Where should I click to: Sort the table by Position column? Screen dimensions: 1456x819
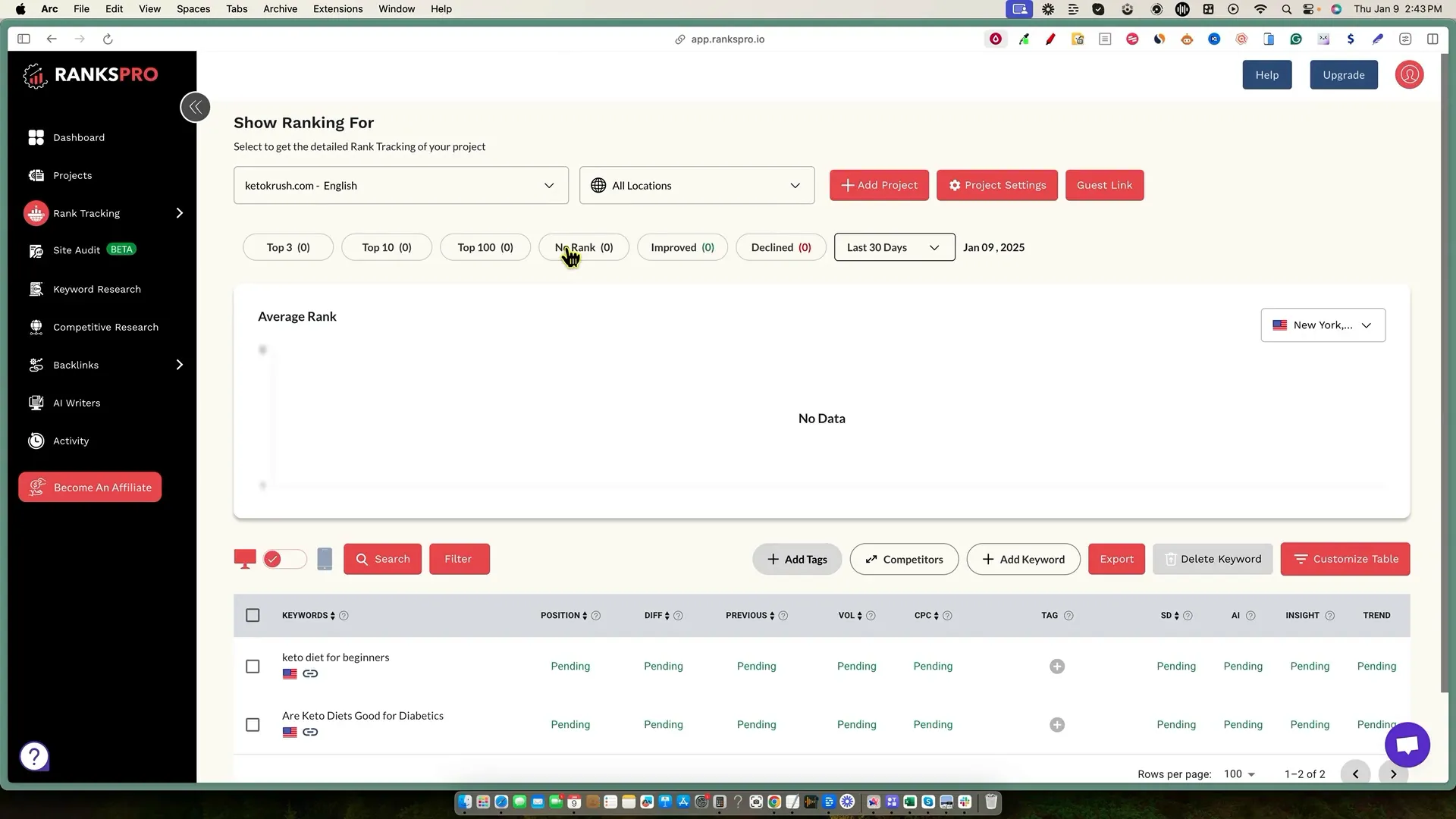coord(585,617)
